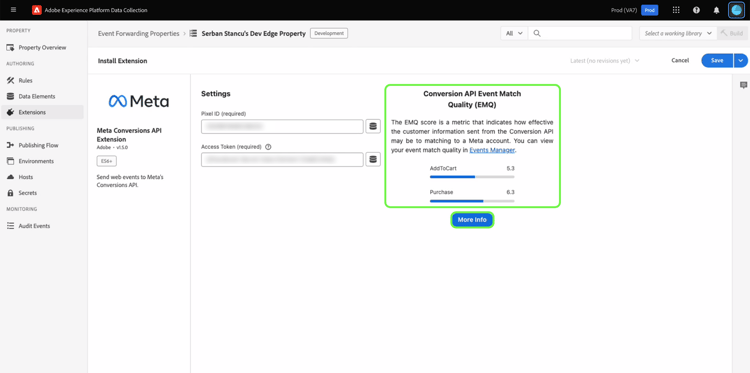Click the Development tag badge

(x=329, y=33)
